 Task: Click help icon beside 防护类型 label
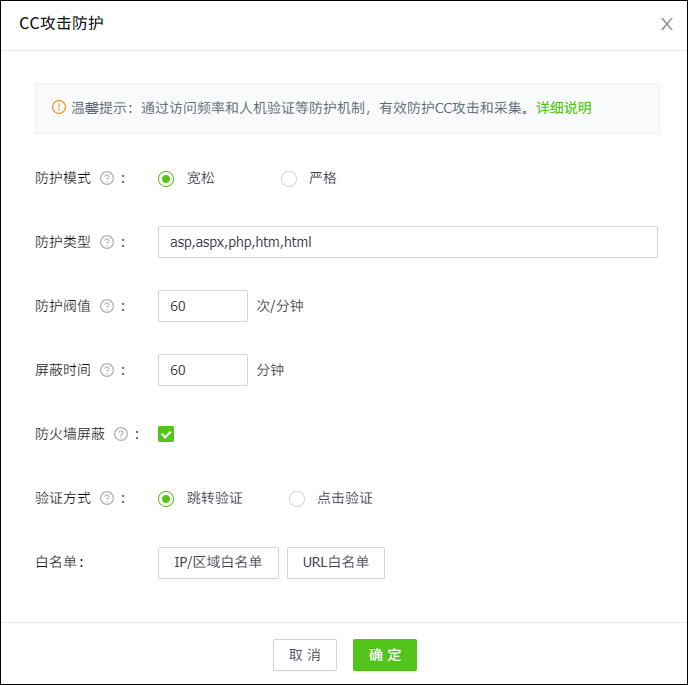click(x=107, y=242)
